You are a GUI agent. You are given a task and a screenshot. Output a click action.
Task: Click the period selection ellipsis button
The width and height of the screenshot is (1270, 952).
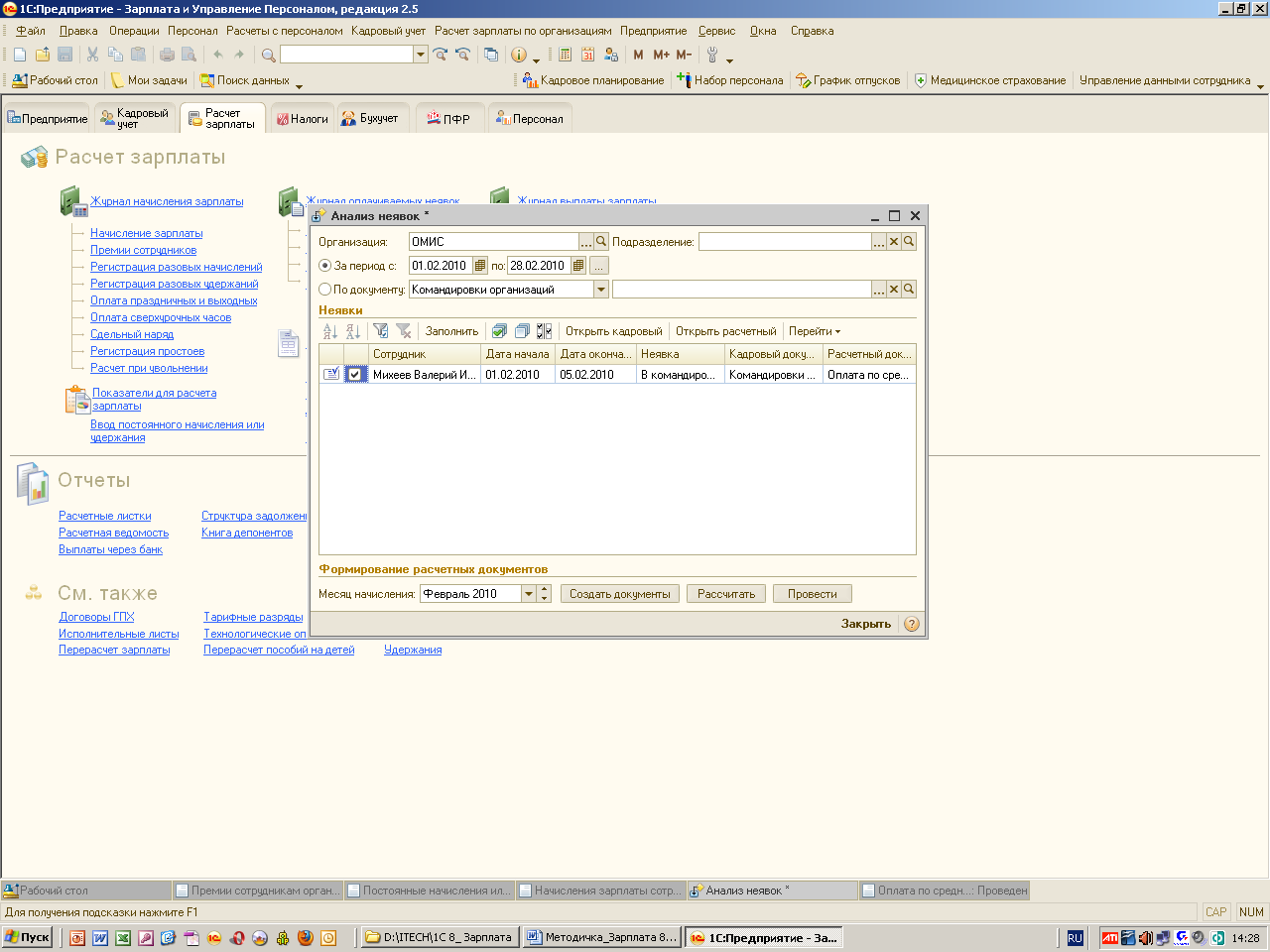(x=598, y=266)
